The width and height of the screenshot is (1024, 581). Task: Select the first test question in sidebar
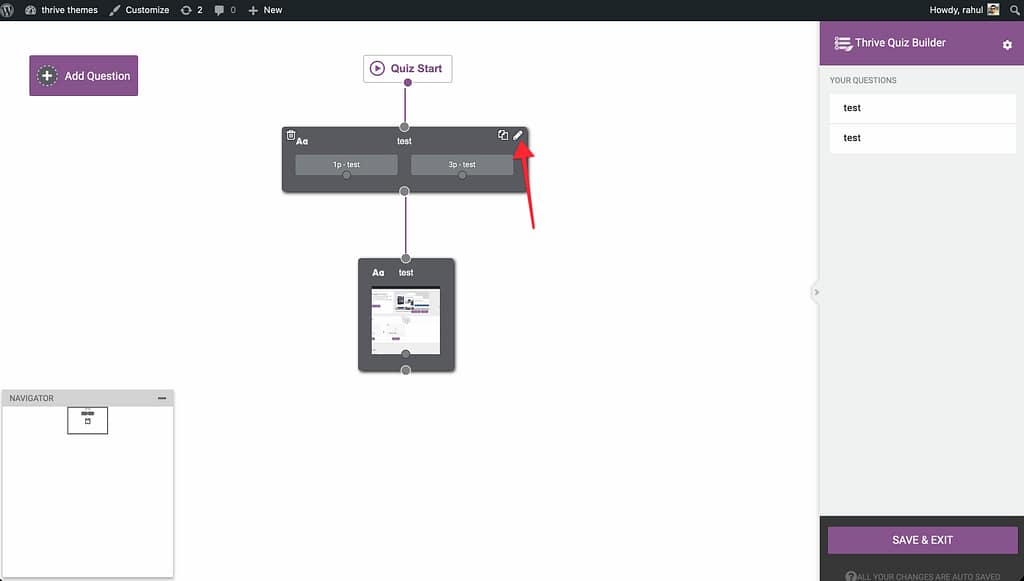click(x=922, y=108)
